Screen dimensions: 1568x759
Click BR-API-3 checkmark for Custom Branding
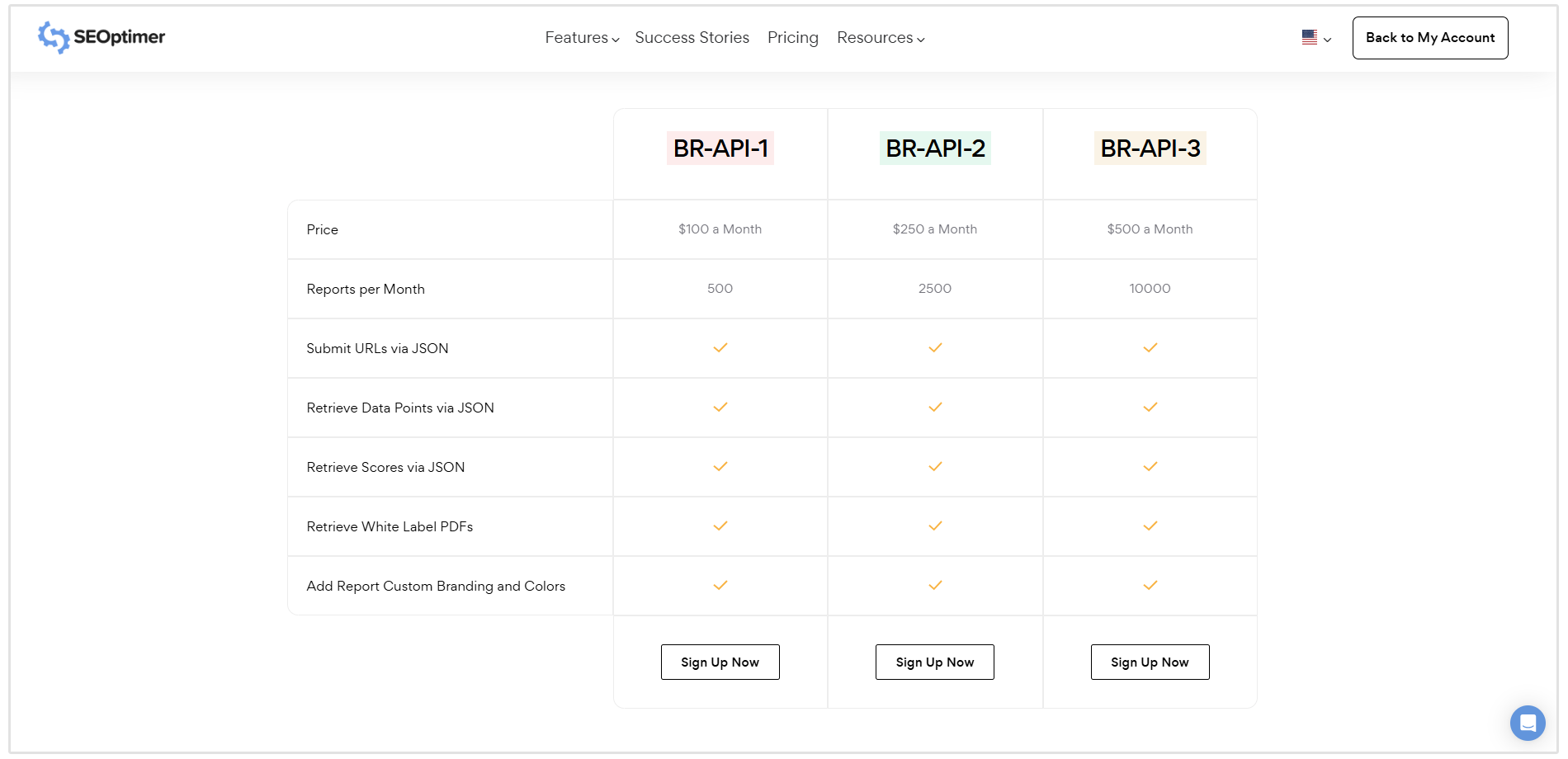click(1150, 586)
